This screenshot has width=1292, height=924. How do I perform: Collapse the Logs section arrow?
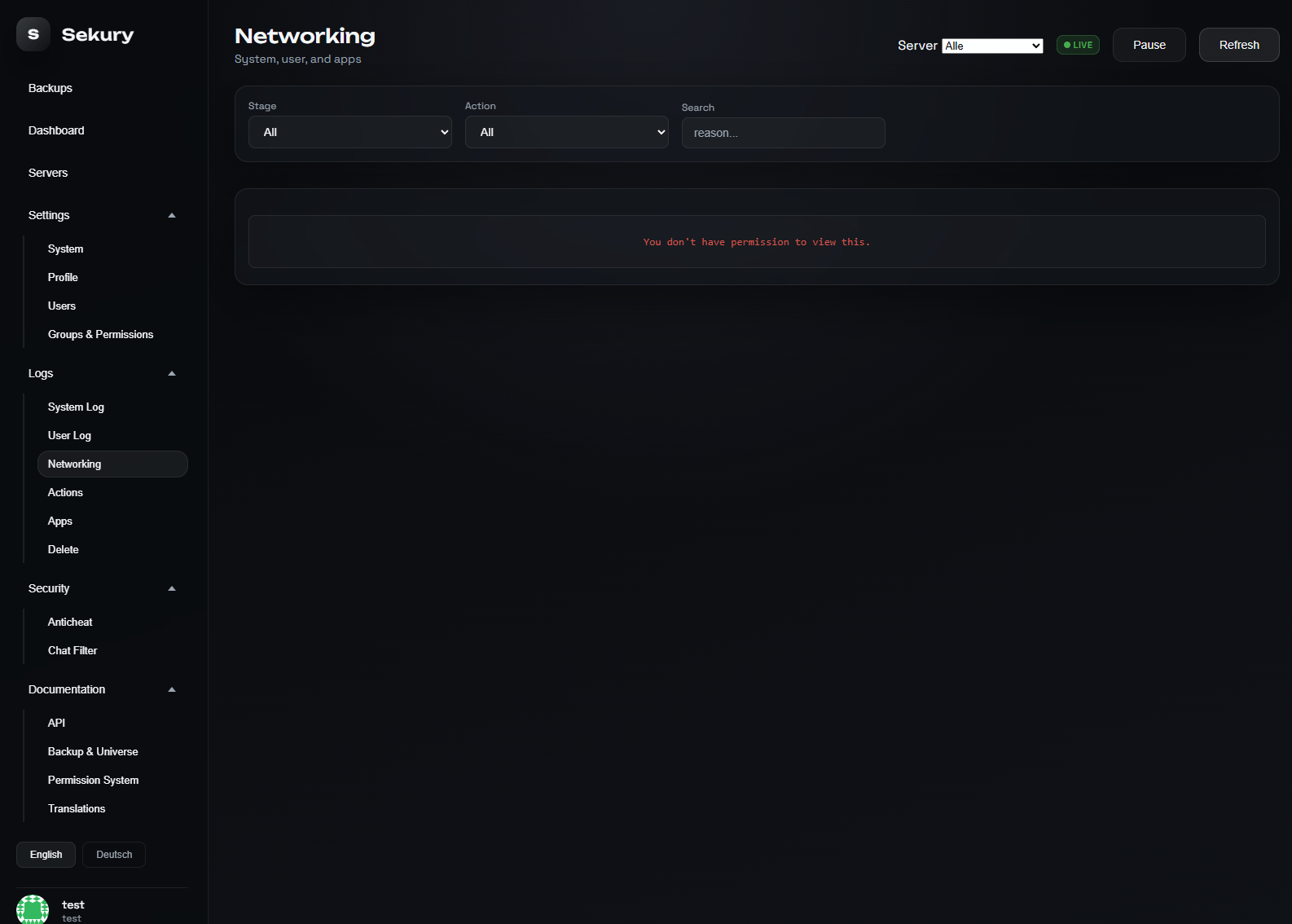172,374
